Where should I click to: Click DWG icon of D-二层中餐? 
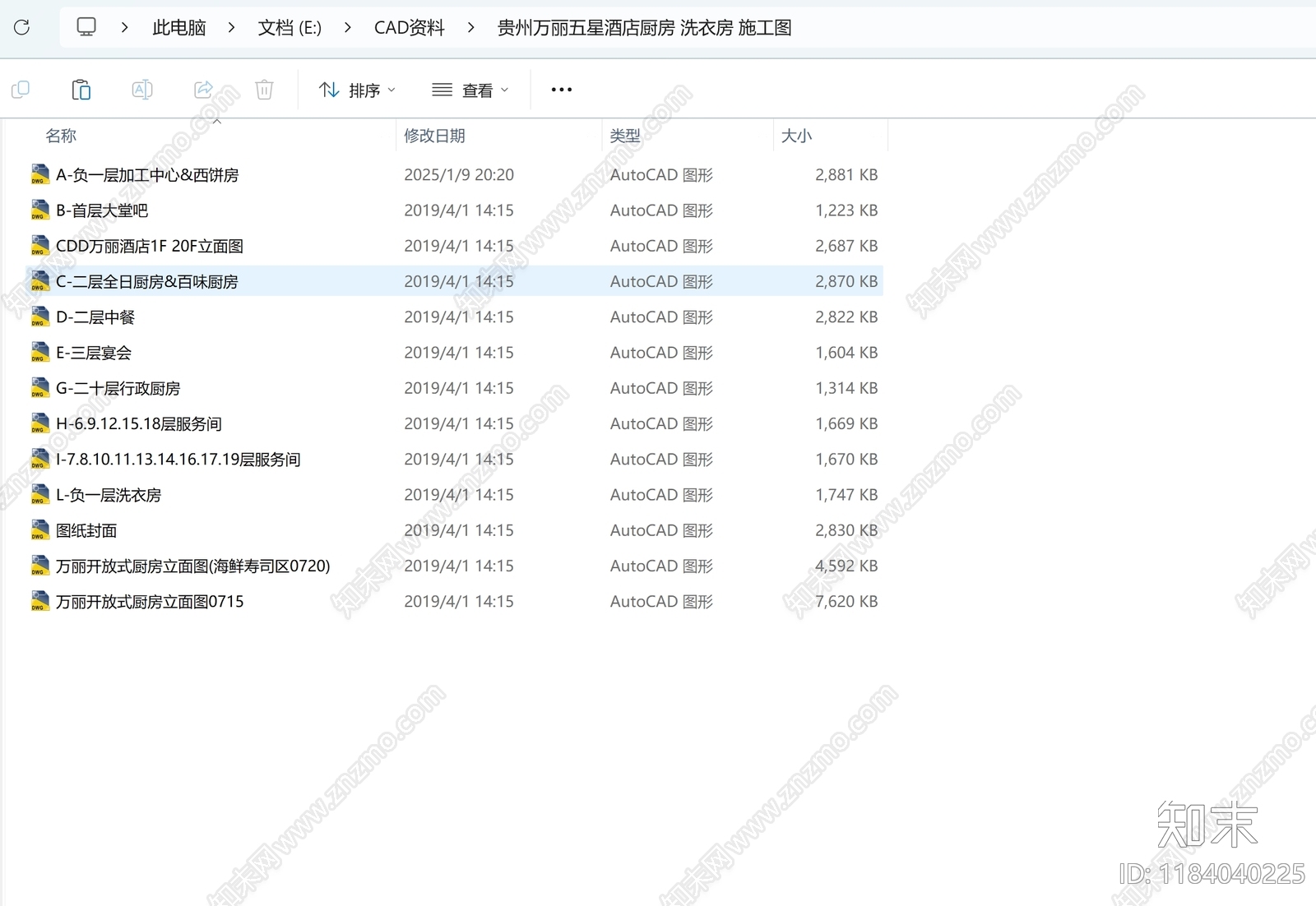coord(39,317)
